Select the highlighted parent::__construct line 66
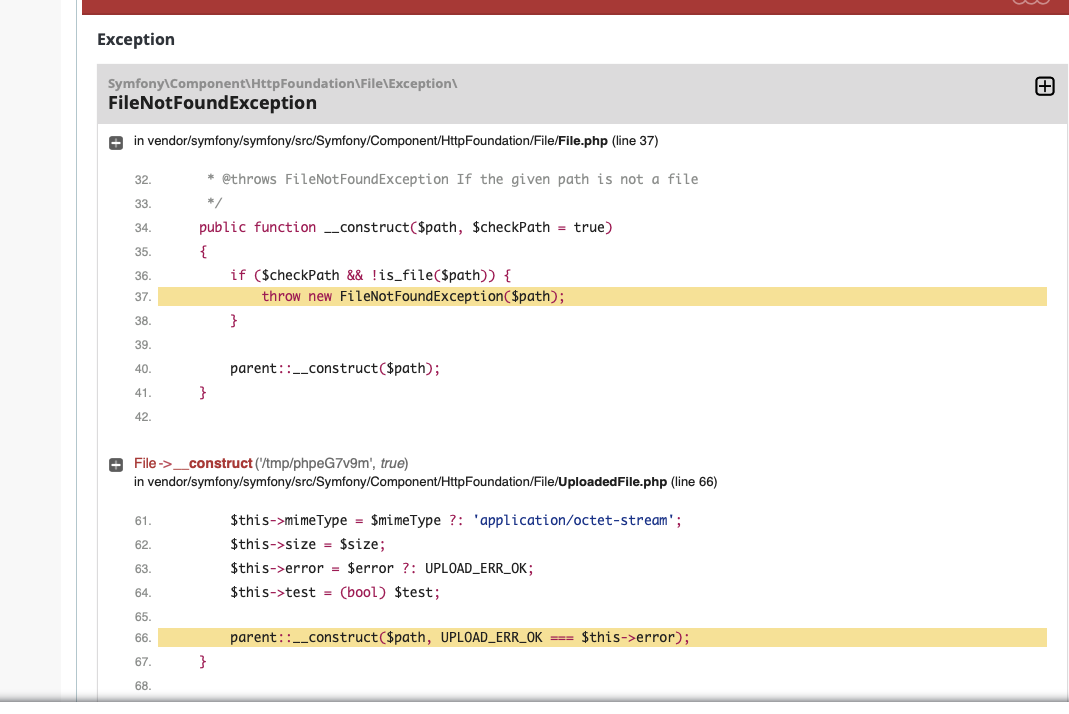 click(x=602, y=638)
